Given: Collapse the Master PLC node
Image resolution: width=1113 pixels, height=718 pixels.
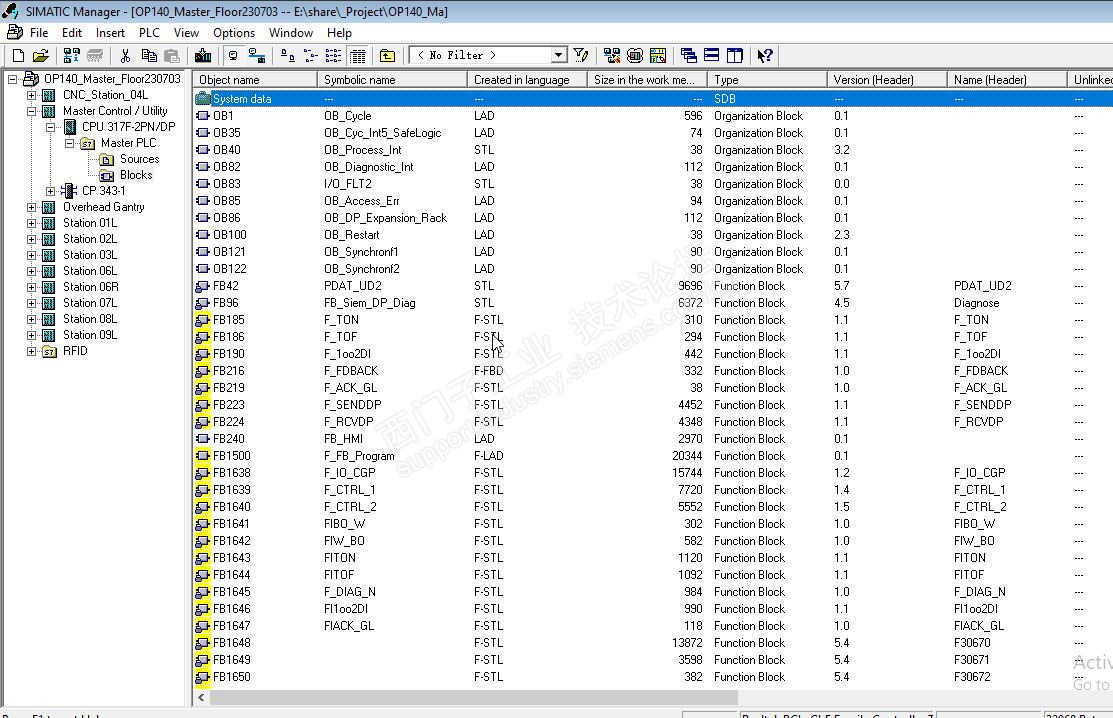Looking at the screenshot, I should (x=70, y=143).
